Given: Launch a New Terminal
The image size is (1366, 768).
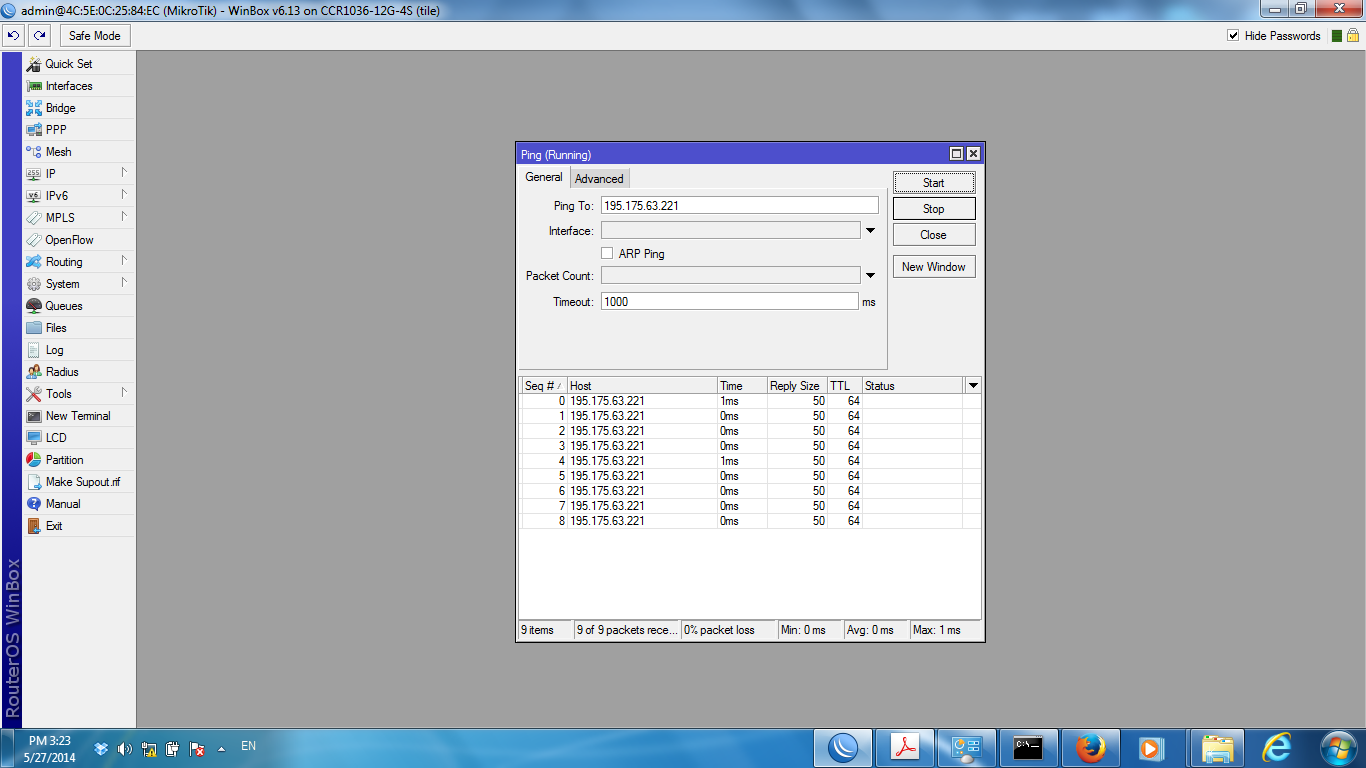Looking at the screenshot, I should 78,416.
